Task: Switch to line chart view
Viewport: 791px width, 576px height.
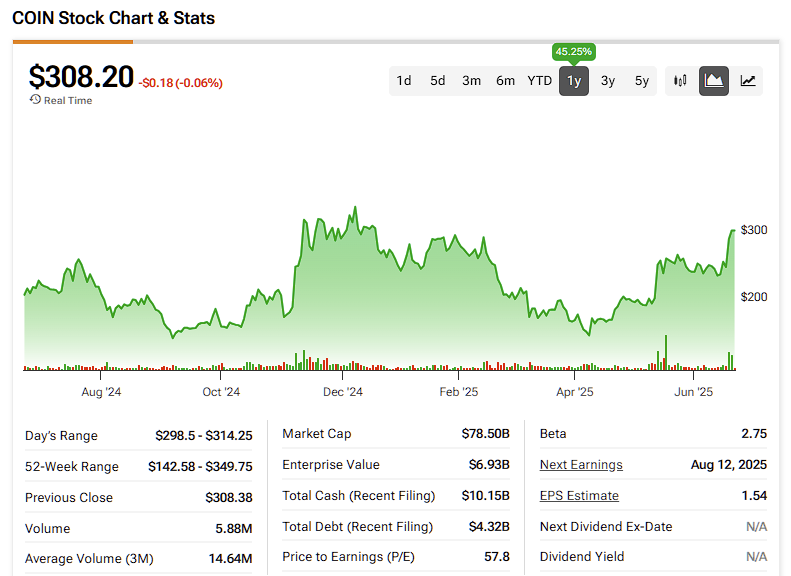Action: (748, 81)
